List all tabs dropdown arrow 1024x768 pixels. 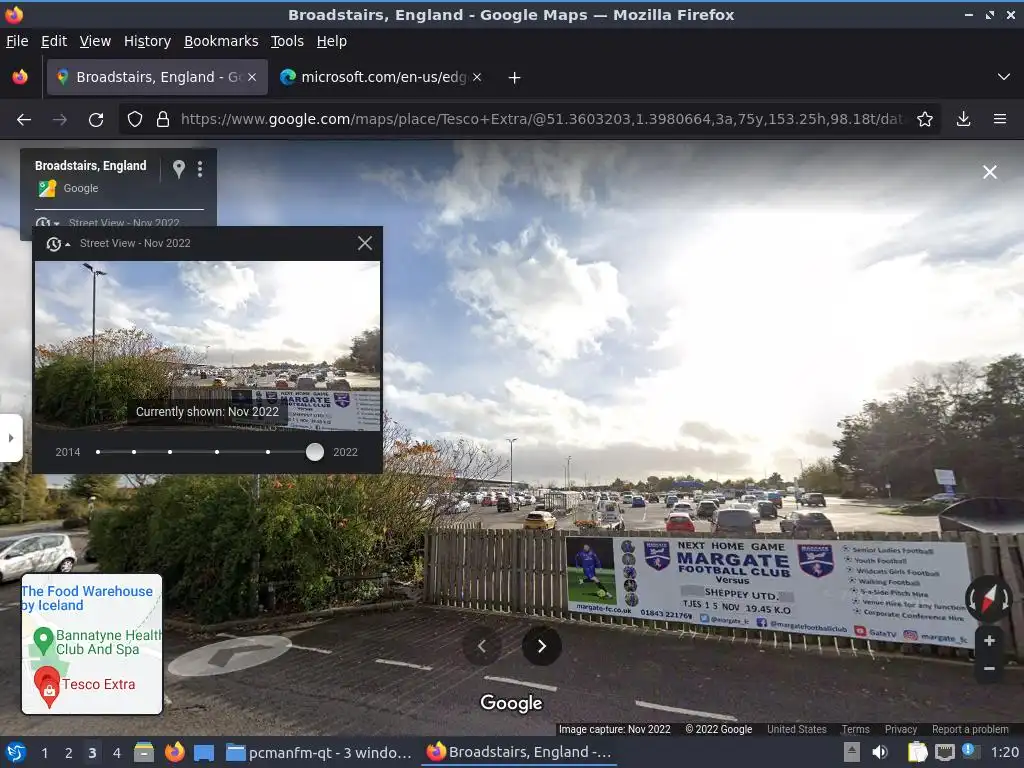tap(1004, 77)
